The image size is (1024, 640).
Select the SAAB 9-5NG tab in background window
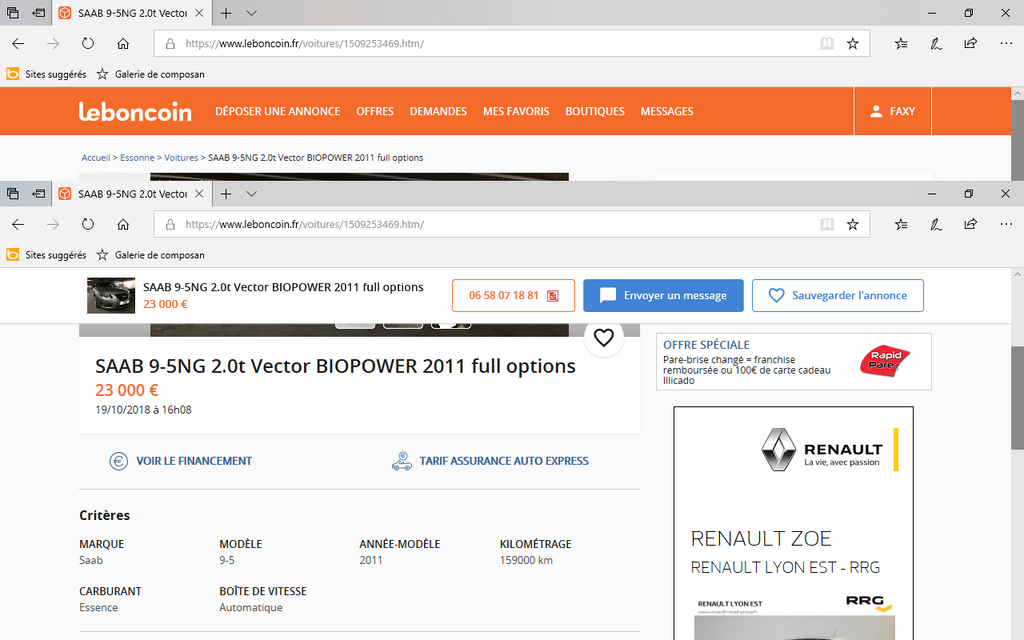click(x=131, y=13)
